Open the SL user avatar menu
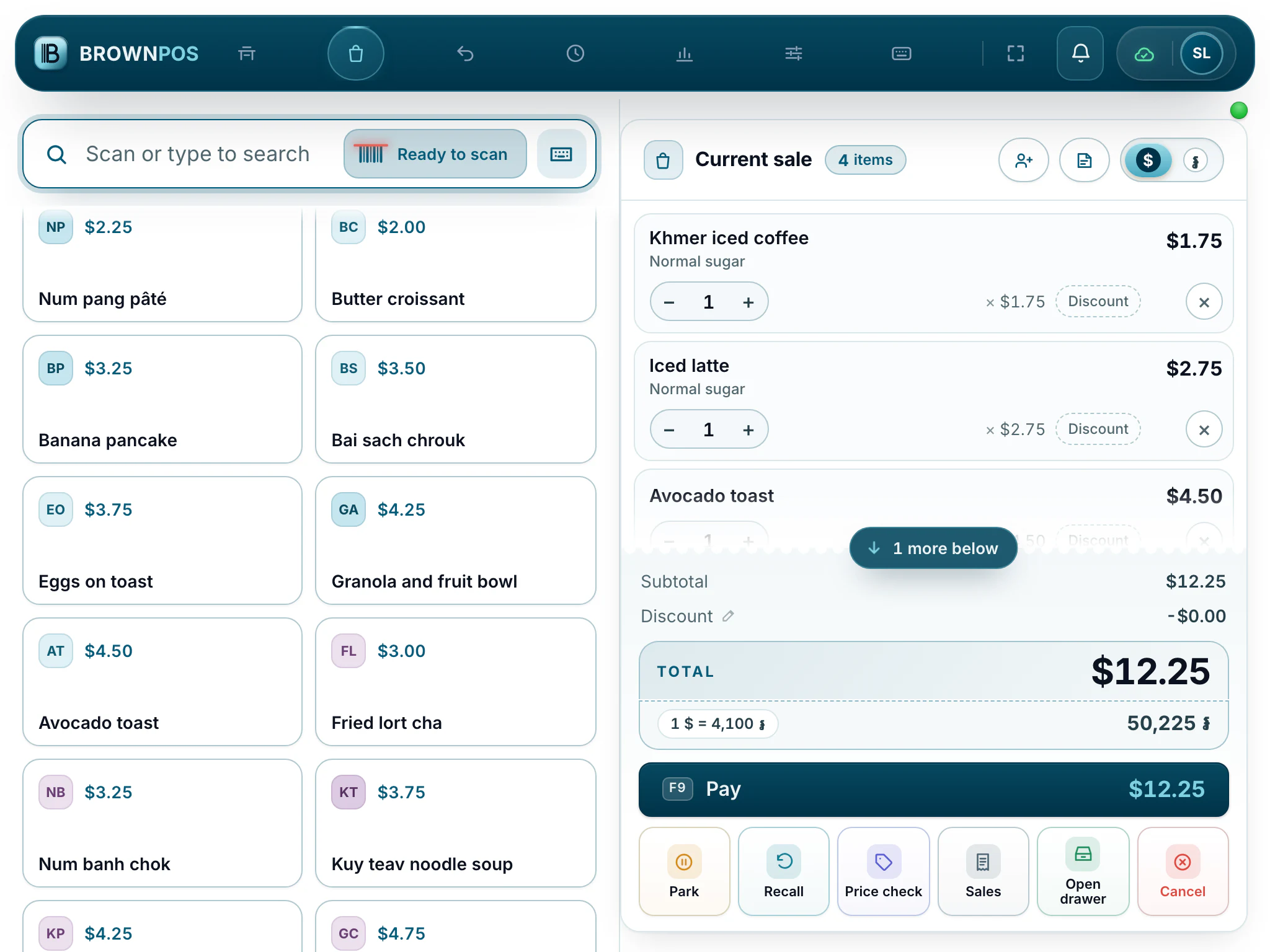 tap(1201, 54)
